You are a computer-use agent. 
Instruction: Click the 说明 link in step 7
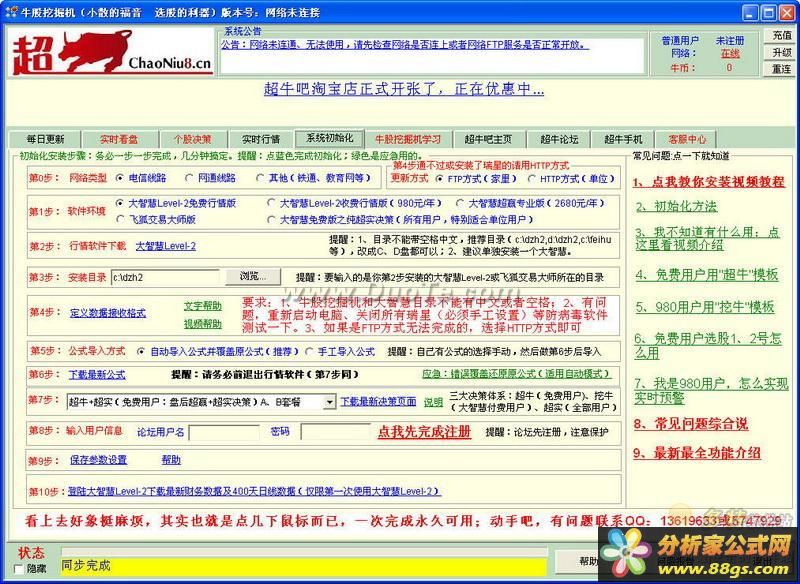coord(433,402)
